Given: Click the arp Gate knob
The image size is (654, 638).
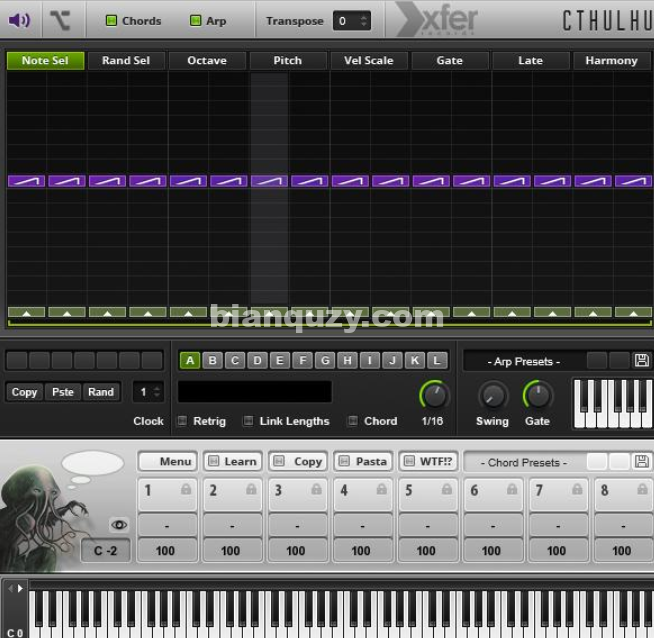Looking at the screenshot, I should tap(538, 395).
